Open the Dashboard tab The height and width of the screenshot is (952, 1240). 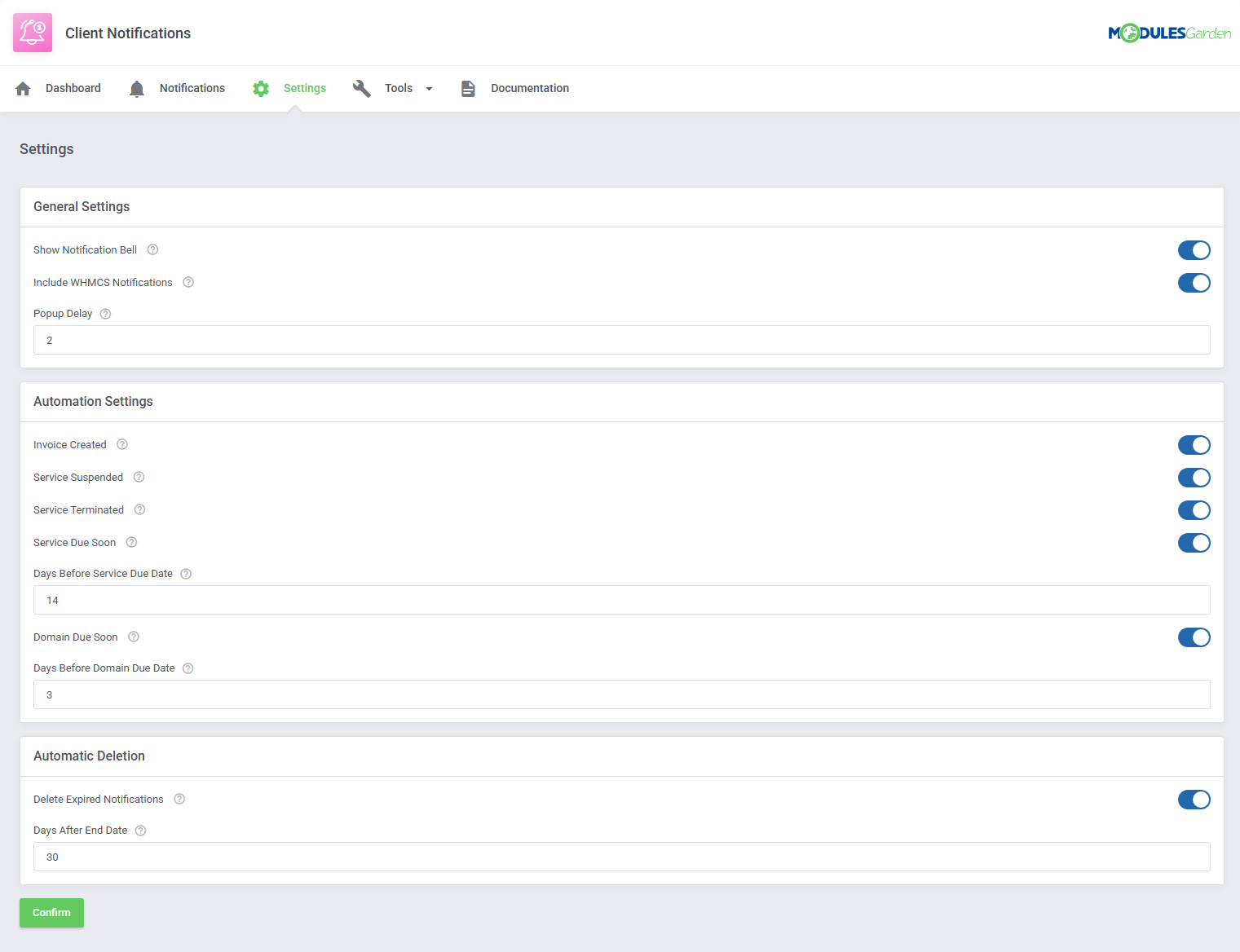point(73,88)
